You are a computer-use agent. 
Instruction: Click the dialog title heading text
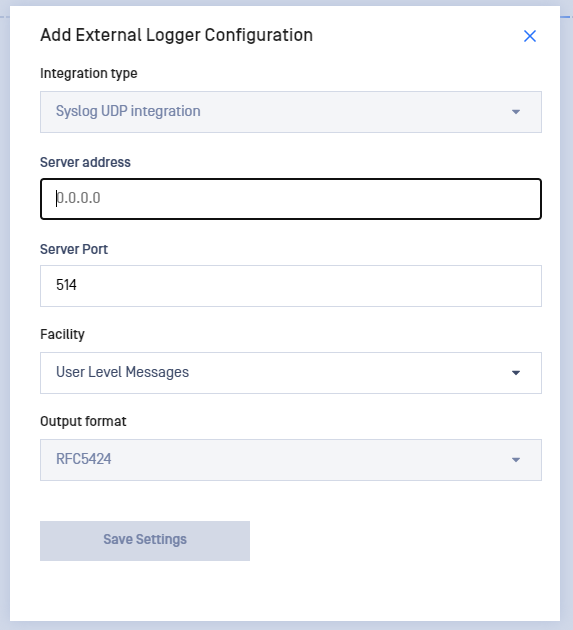coord(176,35)
